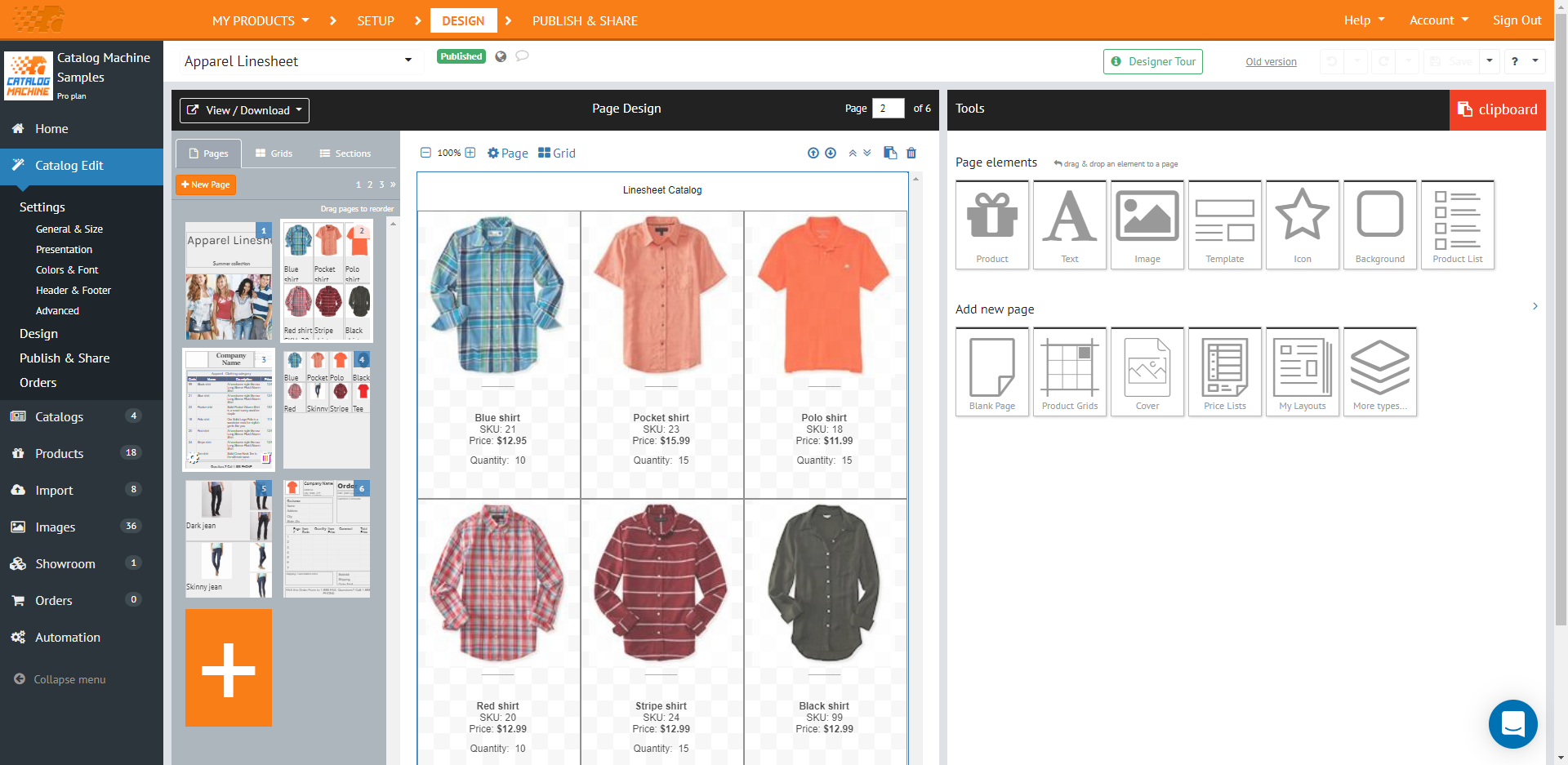The image size is (1568, 765).
Task: Go to the Setup step
Action: pos(376,20)
